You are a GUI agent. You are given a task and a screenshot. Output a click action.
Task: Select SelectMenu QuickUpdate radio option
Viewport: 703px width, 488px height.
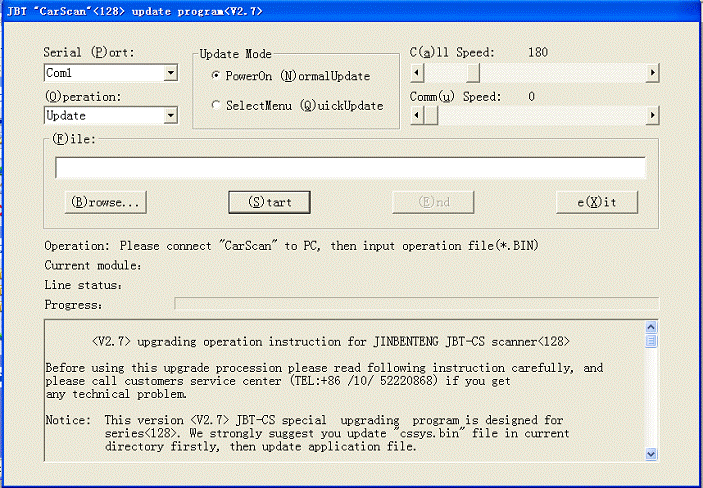click(x=216, y=105)
